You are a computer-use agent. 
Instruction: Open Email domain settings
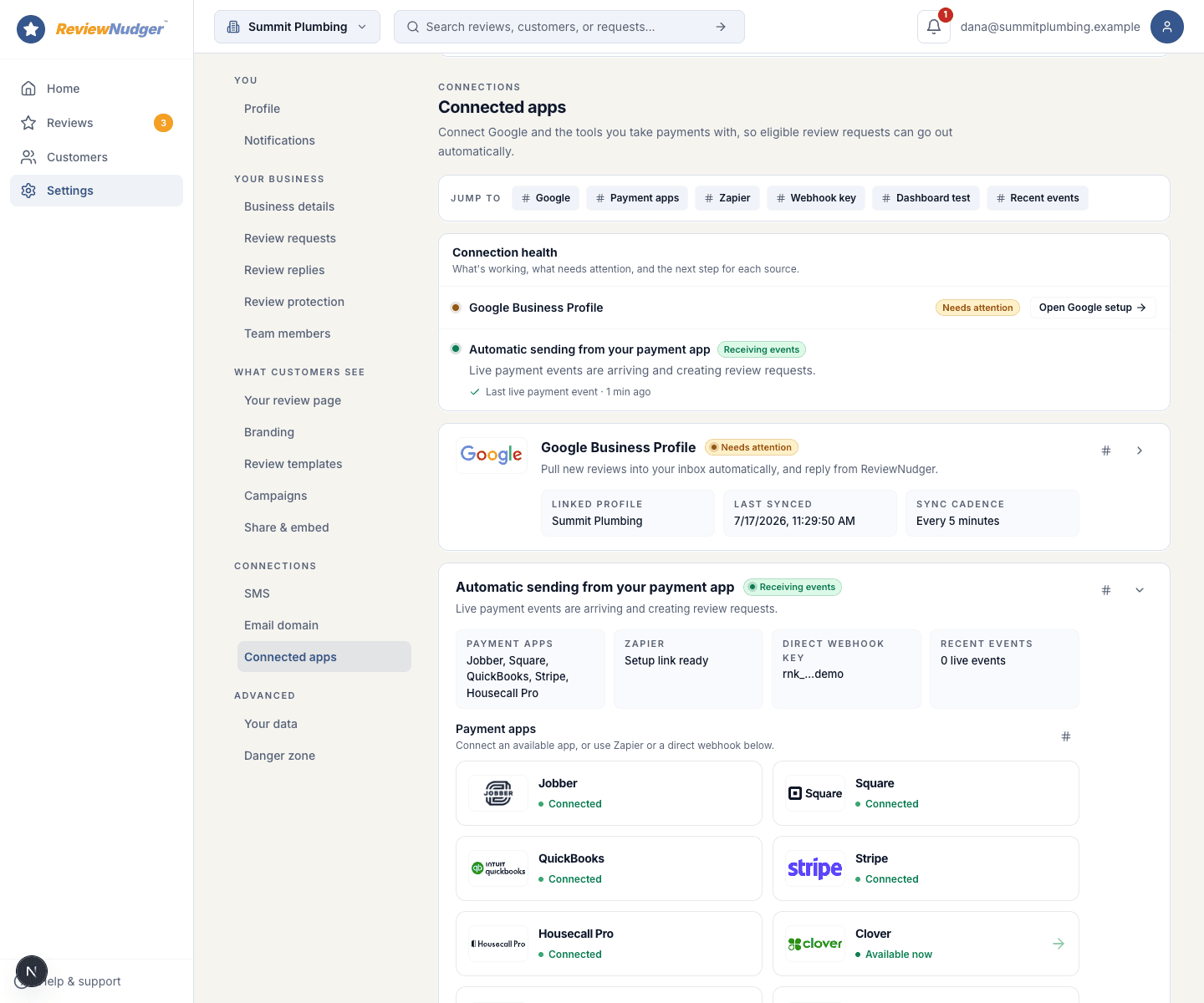click(324, 625)
